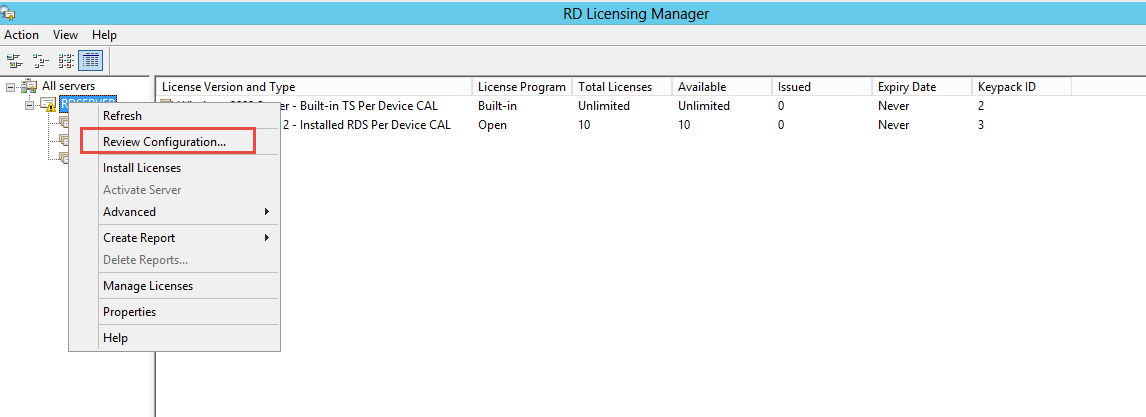Open the Action menu

[22, 35]
